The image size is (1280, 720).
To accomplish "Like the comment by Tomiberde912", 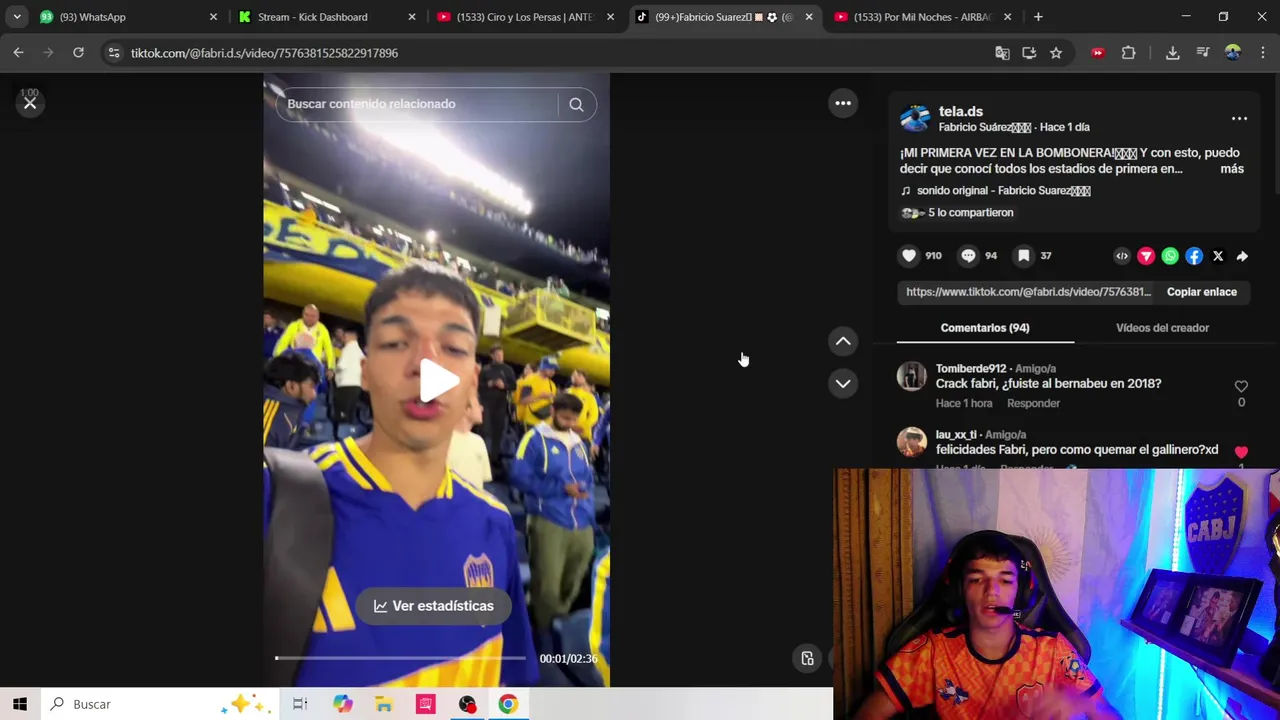I will (1241, 387).
